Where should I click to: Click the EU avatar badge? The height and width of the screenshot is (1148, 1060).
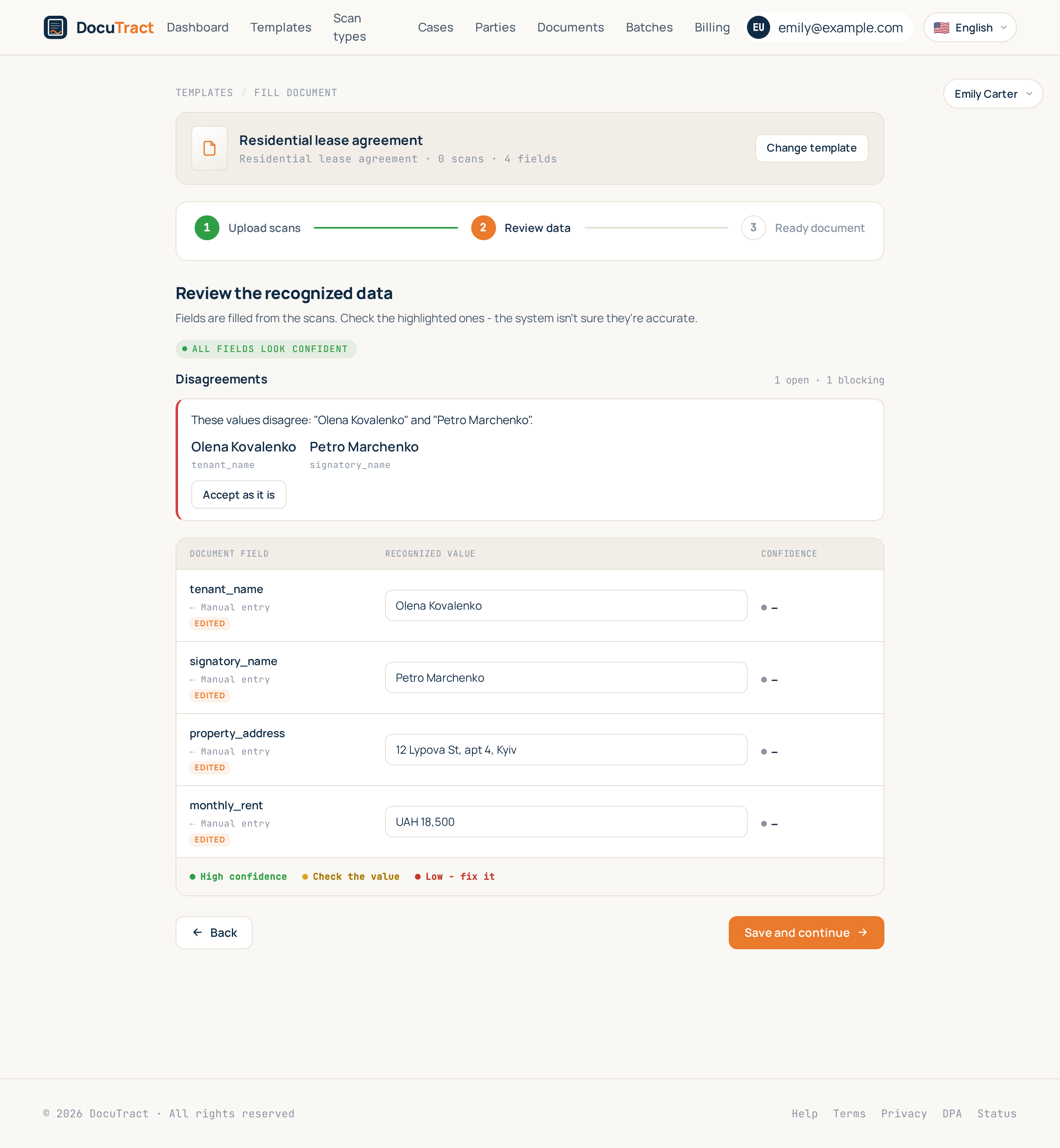758,27
